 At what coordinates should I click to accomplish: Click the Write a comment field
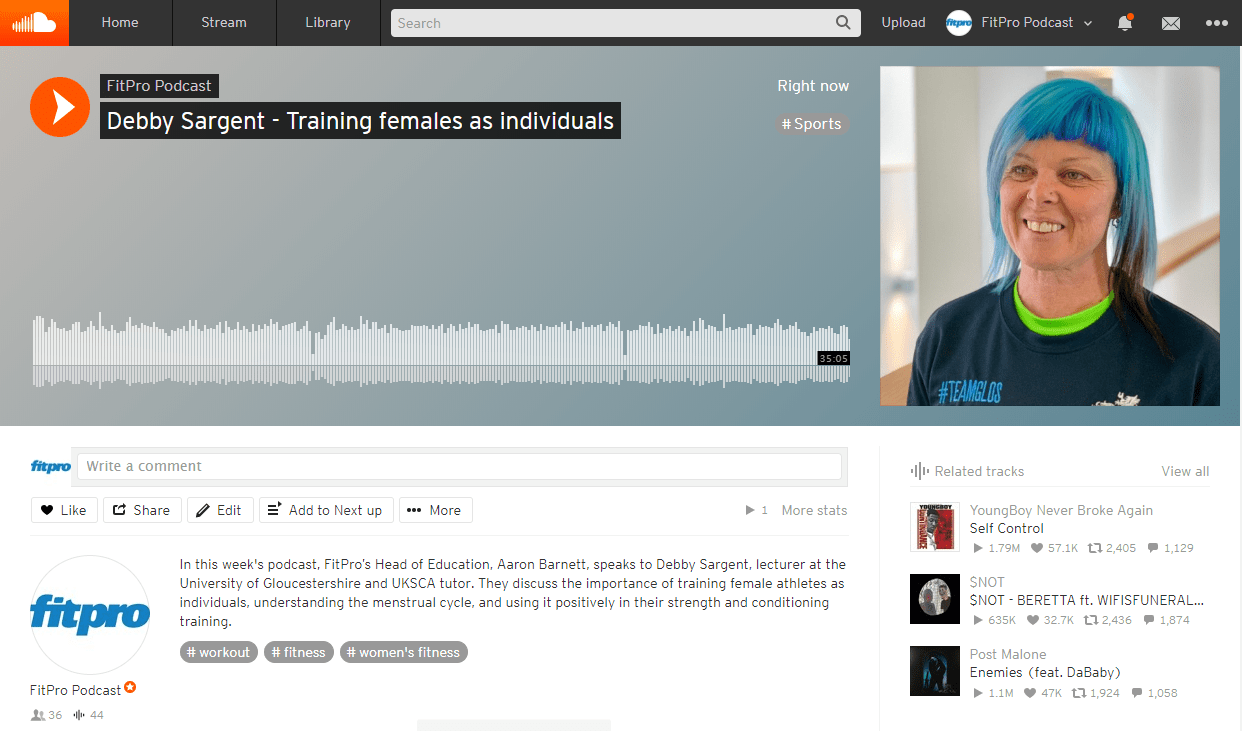[x=459, y=467]
